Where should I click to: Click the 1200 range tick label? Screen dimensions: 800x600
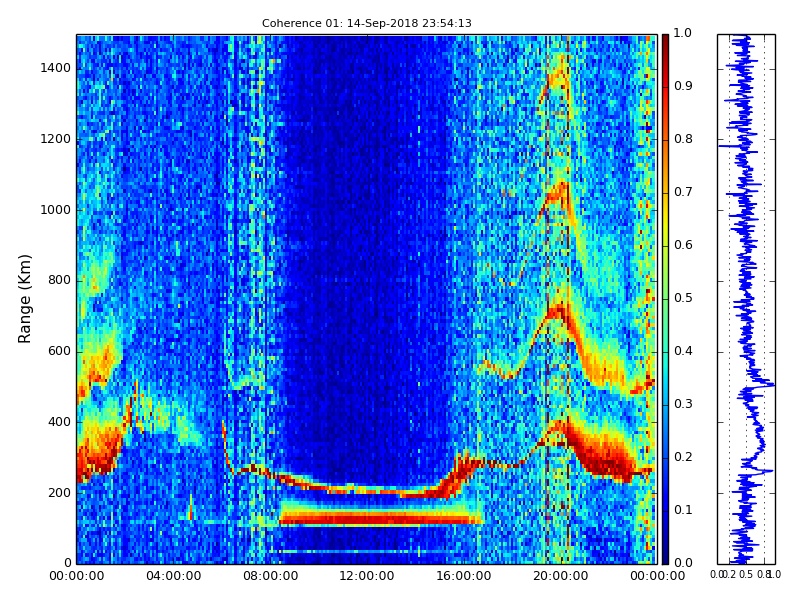pyautogui.click(x=56, y=139)
